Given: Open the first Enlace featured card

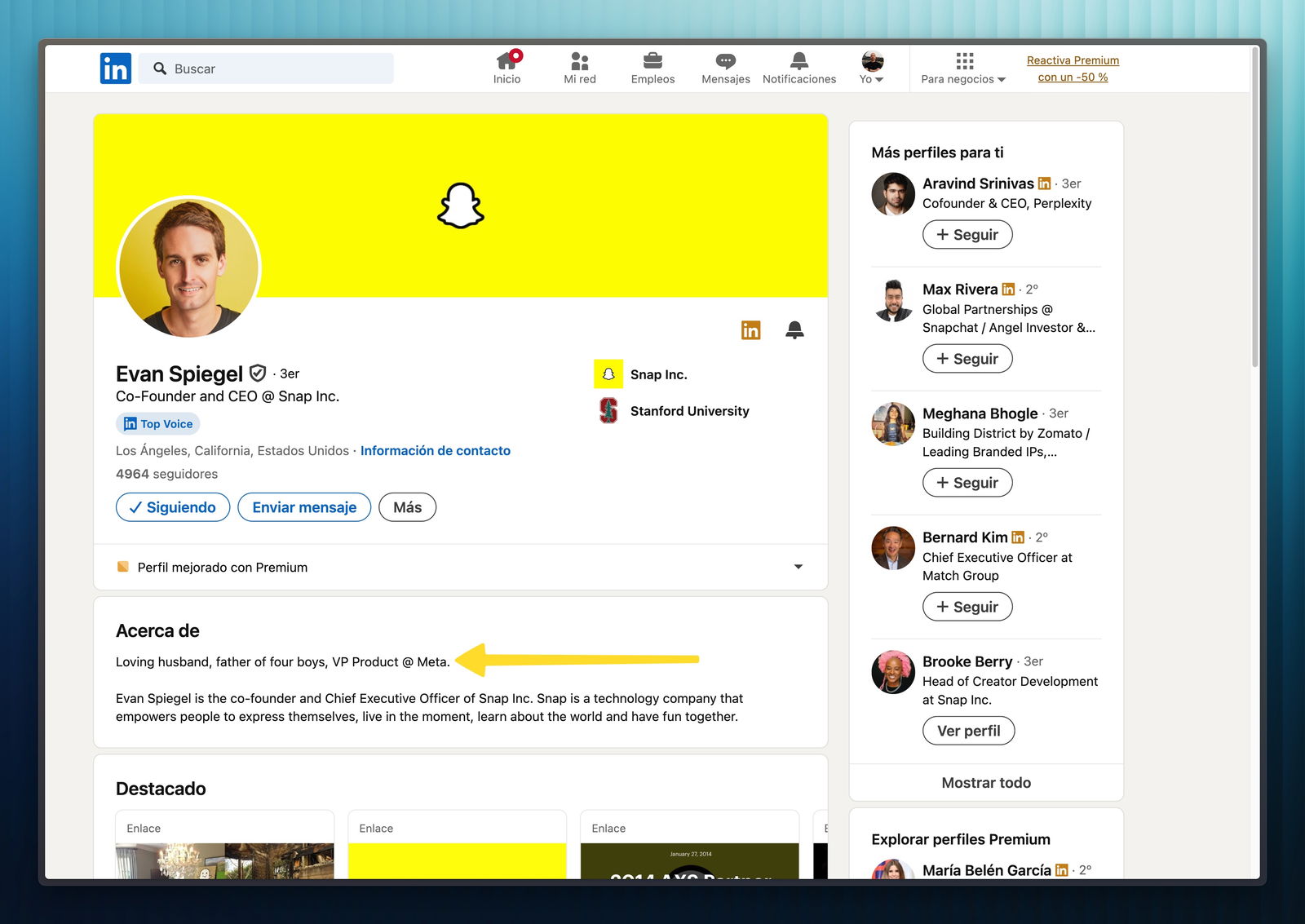Looking at the screenshot, I should [225, 845].
